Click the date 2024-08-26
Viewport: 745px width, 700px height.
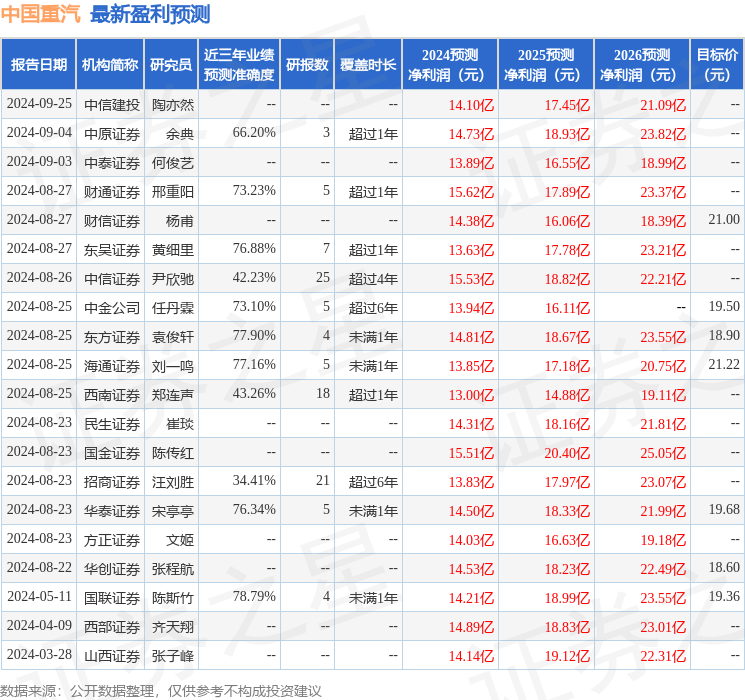coord(39,277)
